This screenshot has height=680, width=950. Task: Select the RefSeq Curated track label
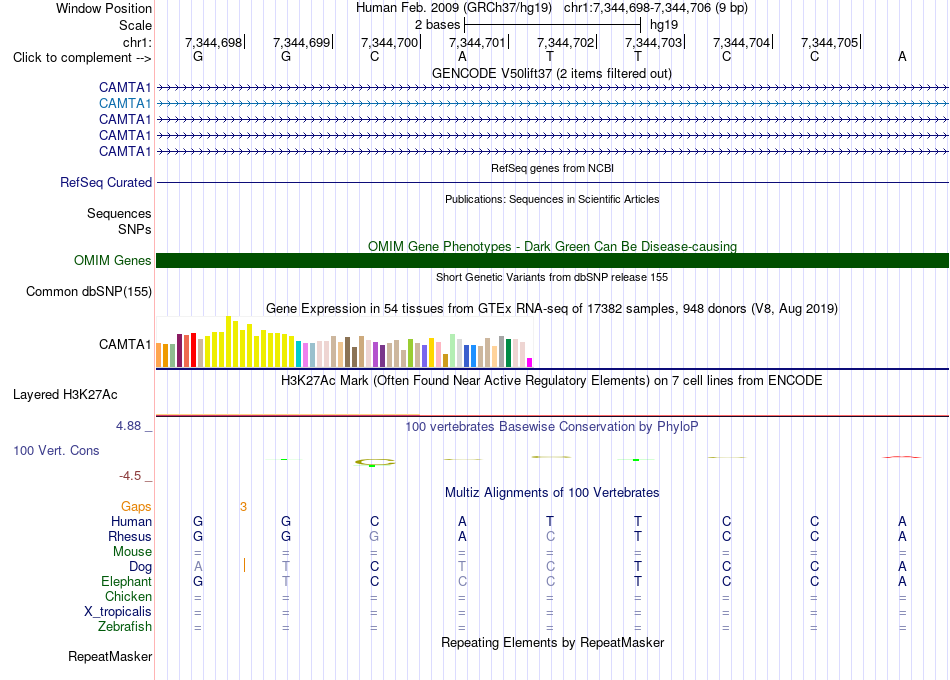pos(105,182)
